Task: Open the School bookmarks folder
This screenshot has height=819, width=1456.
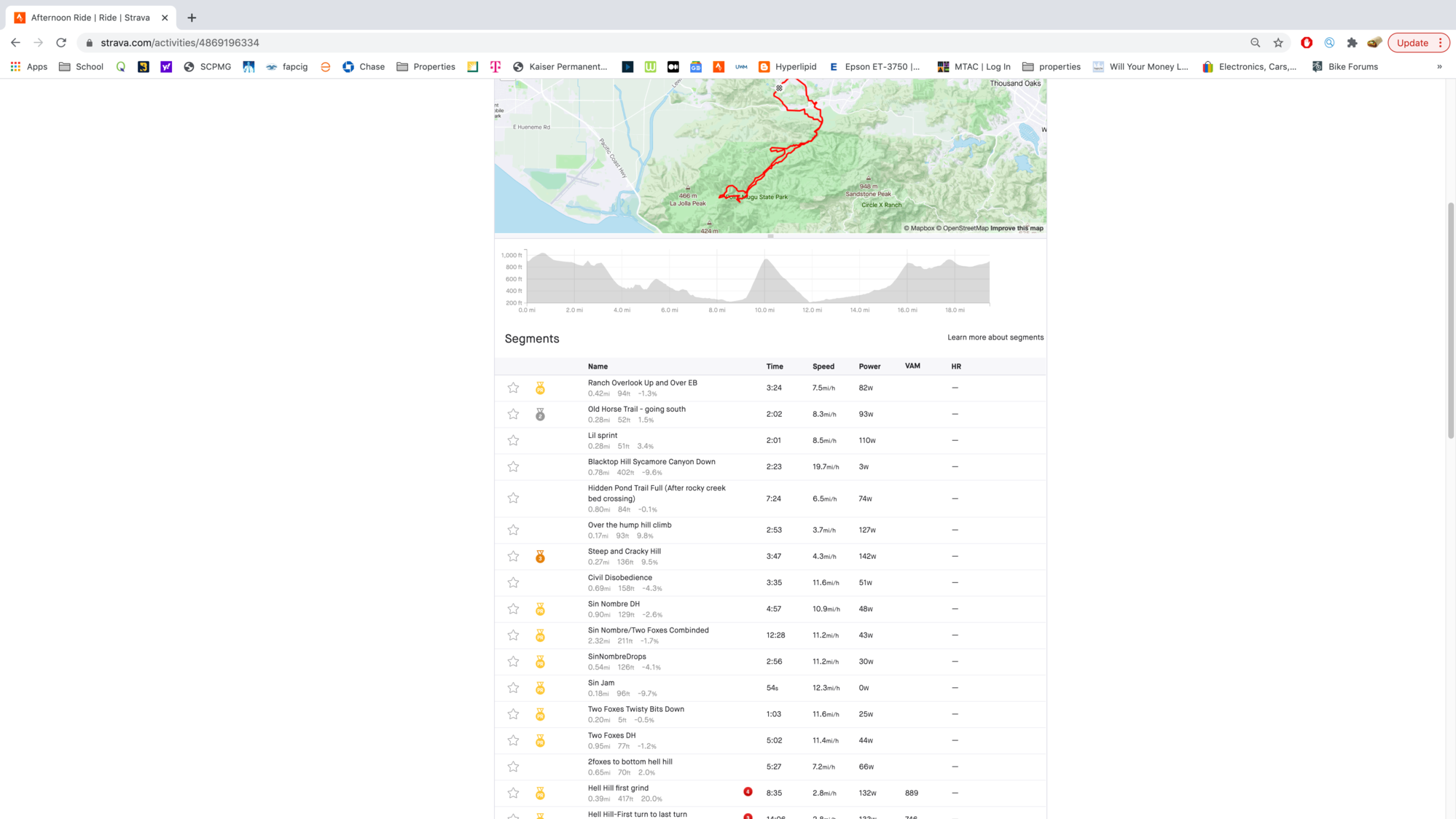Action: (x=81, y=66)
